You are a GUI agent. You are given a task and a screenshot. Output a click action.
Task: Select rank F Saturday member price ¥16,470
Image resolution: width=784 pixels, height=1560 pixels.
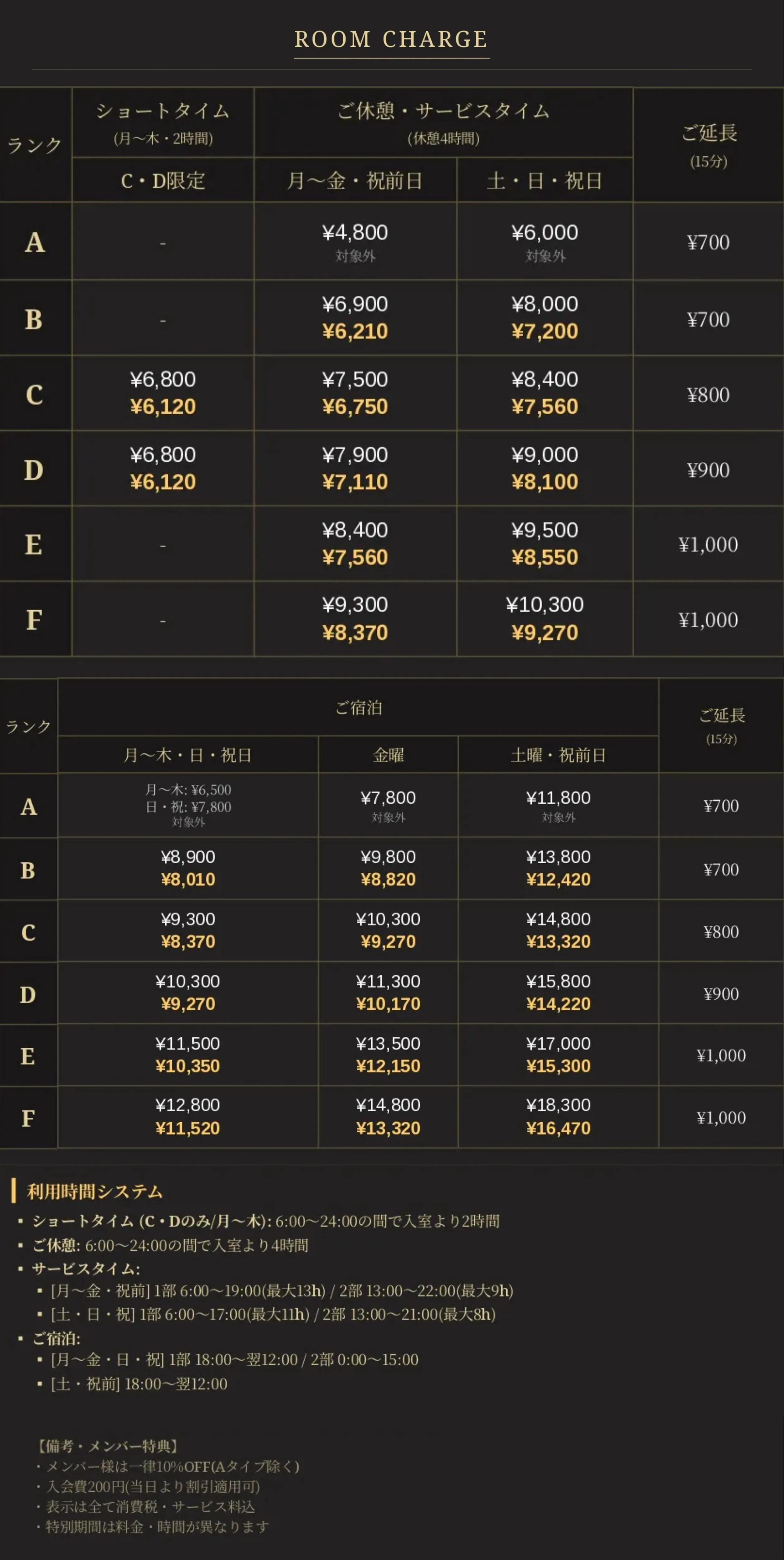(558, 1128)
